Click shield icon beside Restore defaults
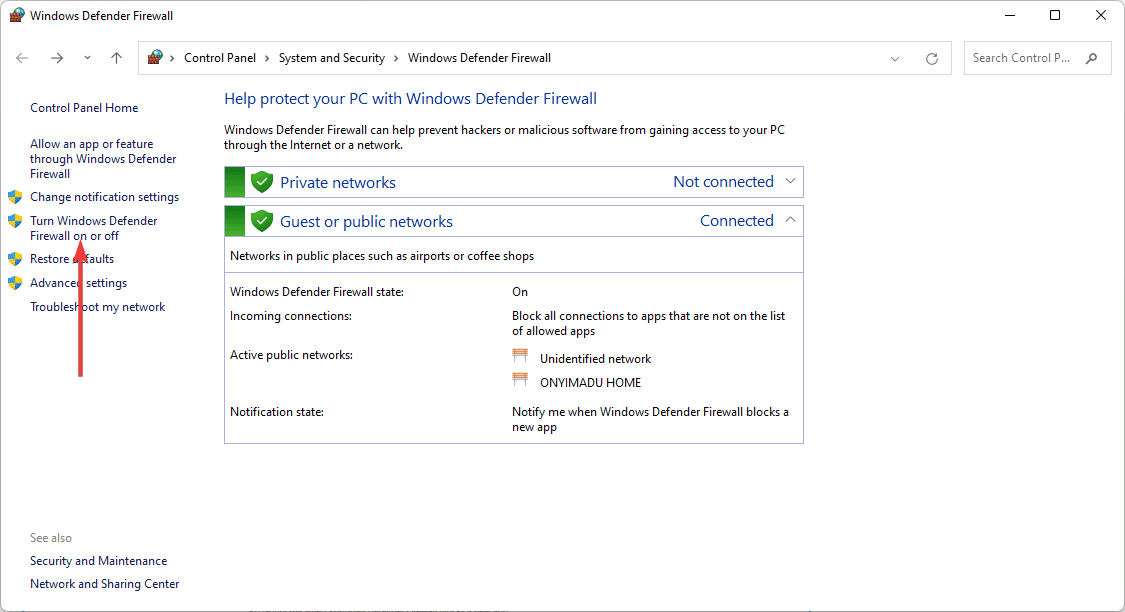 [x=15, y=259]
